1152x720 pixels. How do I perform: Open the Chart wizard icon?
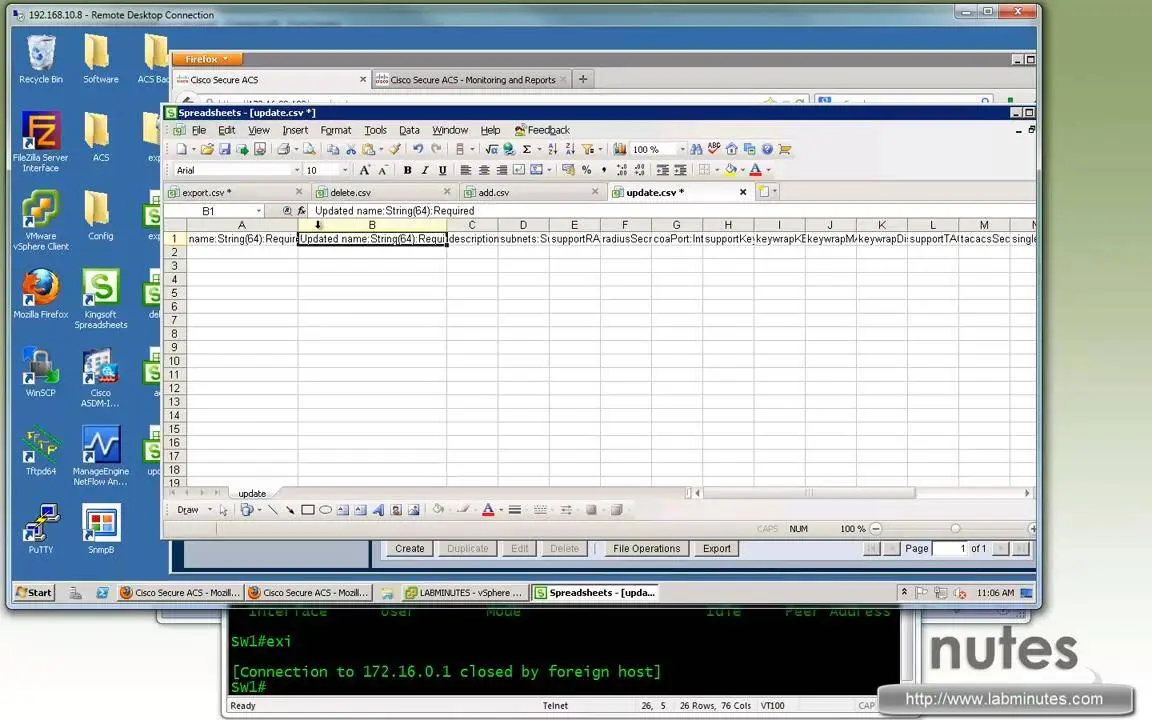coord(619,149)
